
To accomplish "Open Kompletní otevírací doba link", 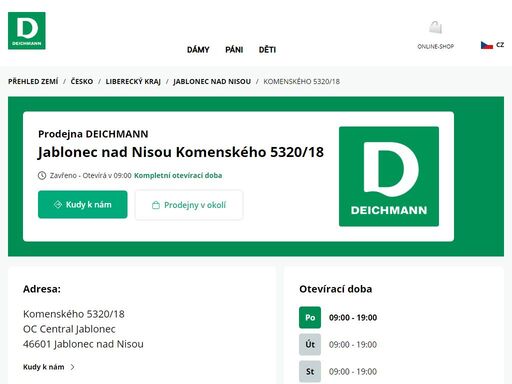I will click(178, 175).
